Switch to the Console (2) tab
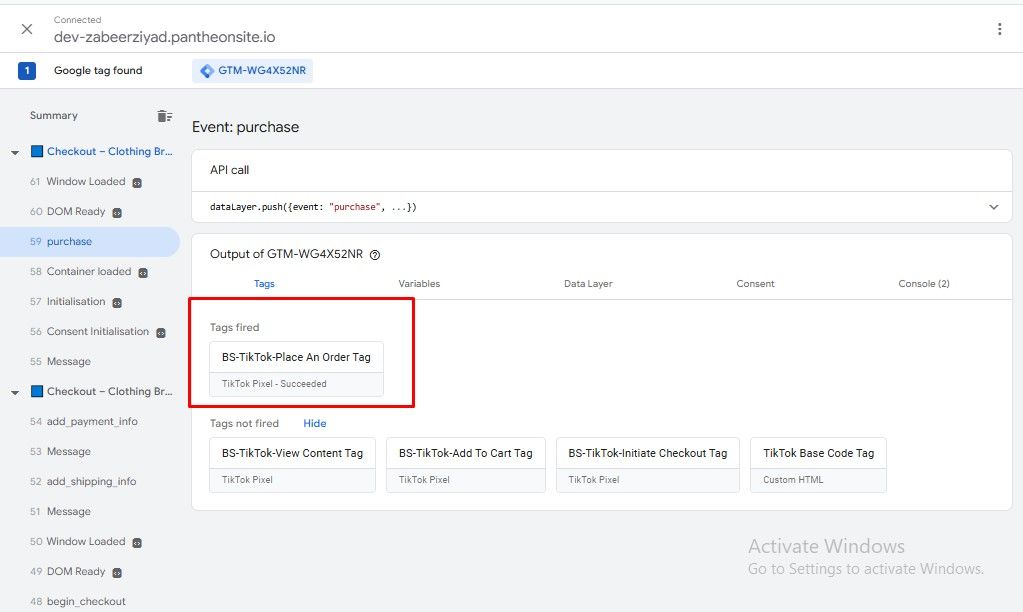This screenshot has height=612, width=1023. pyautogui.click(x=924, y=284)
